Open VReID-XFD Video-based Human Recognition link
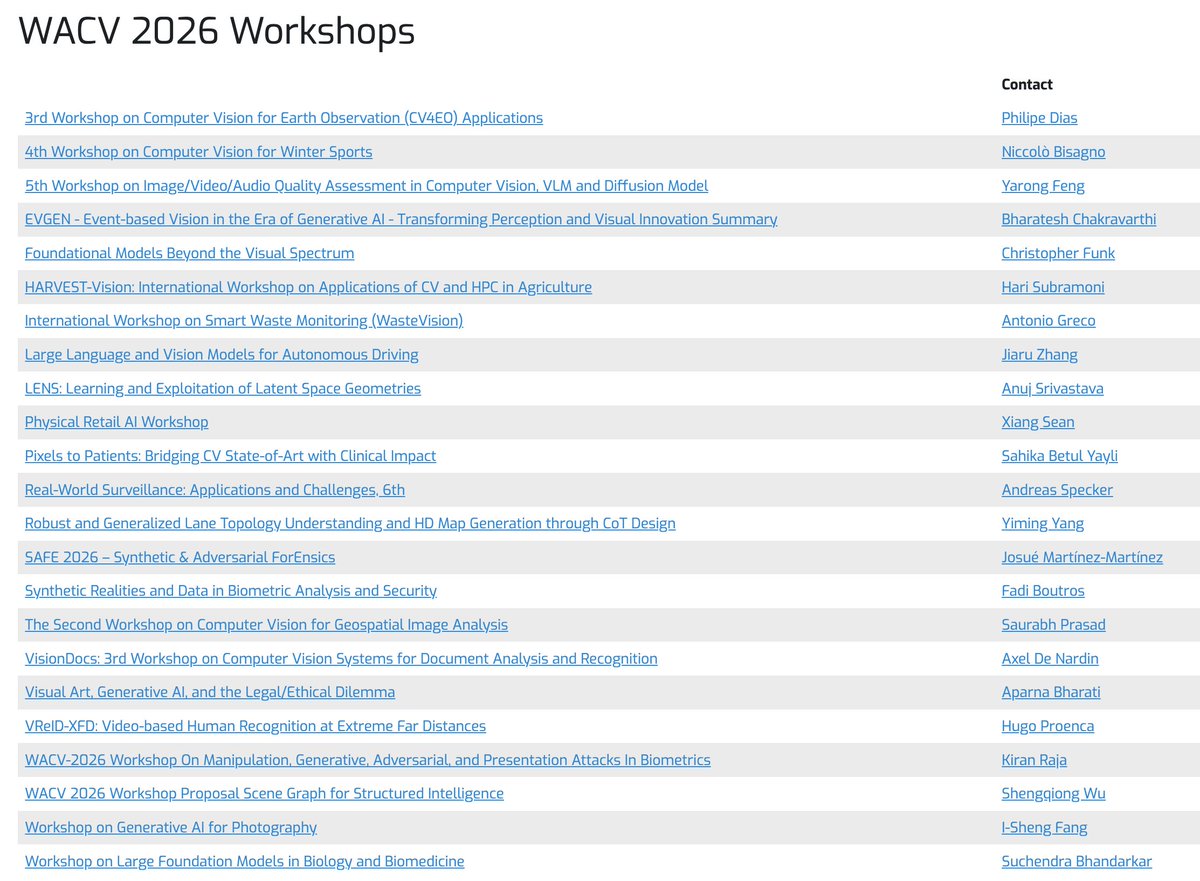The width and height of the screenshot is (1200, 881). pyautogui.click(x=255, y=726)
